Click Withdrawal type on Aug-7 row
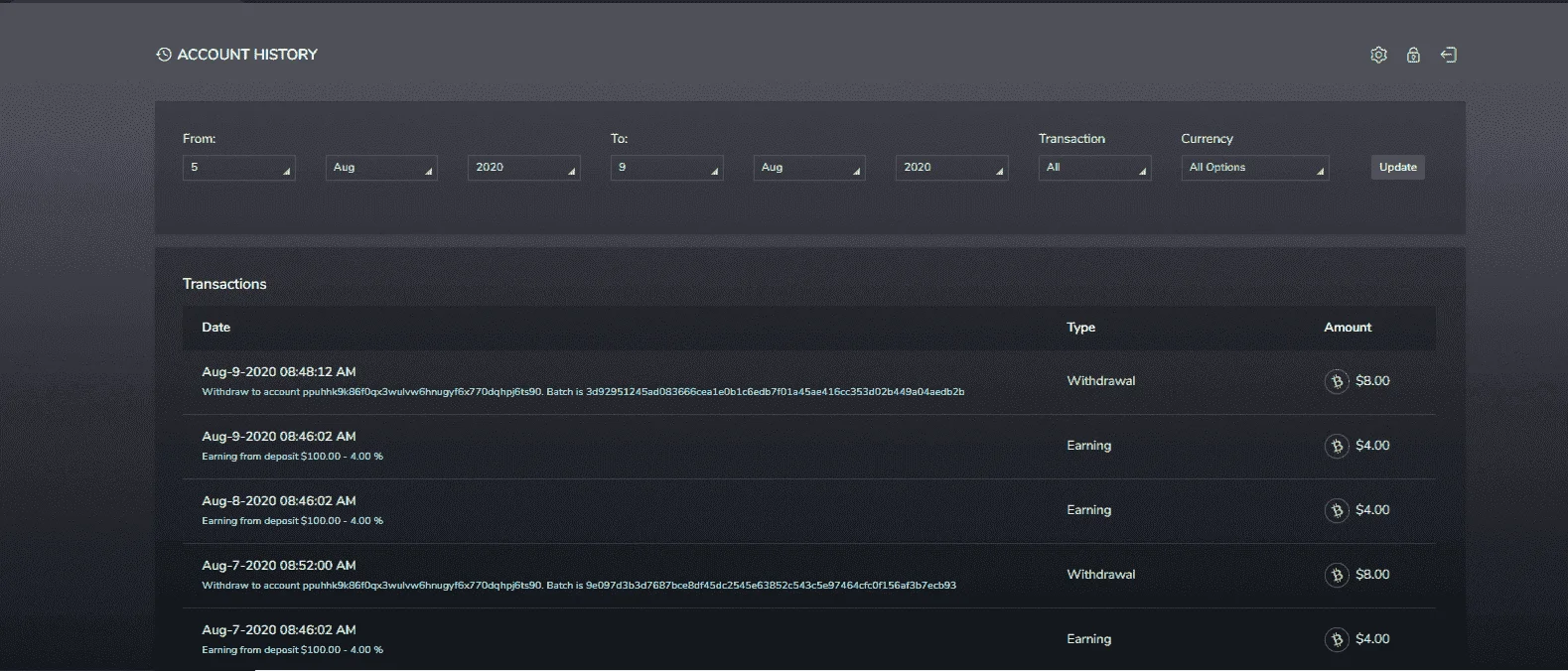Image resolution: width=1568 pixels, height=671 pixels. click(1101, 575)
